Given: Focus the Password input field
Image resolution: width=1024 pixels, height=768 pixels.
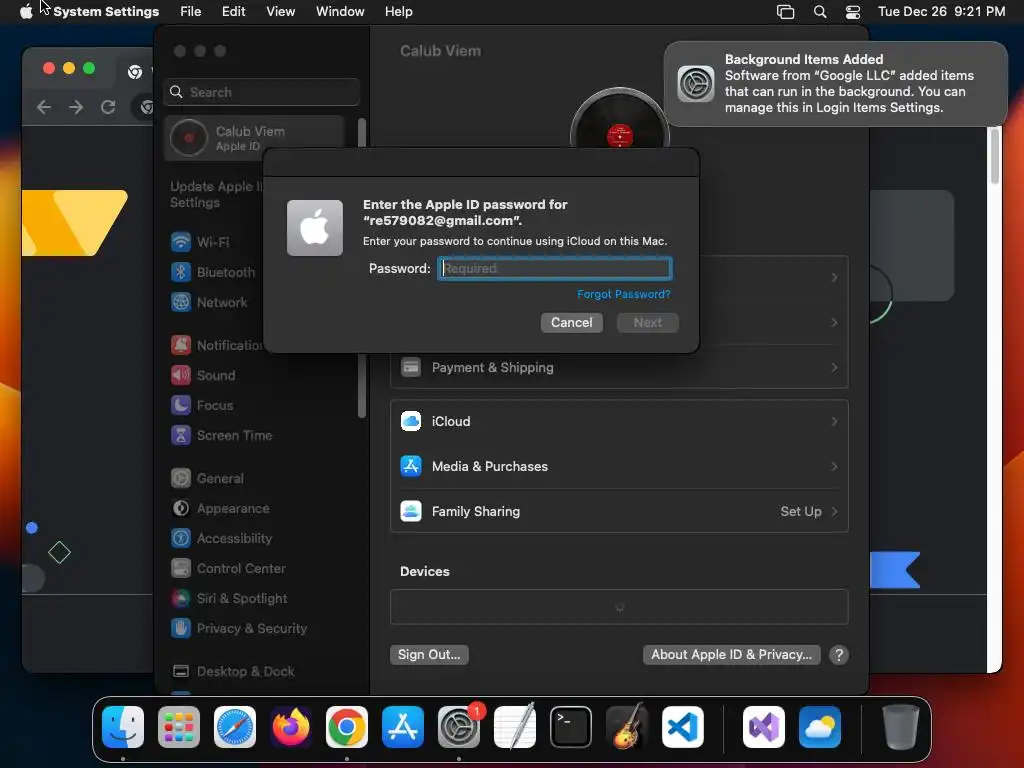Looking at the screenshot, I should point(554,268).
